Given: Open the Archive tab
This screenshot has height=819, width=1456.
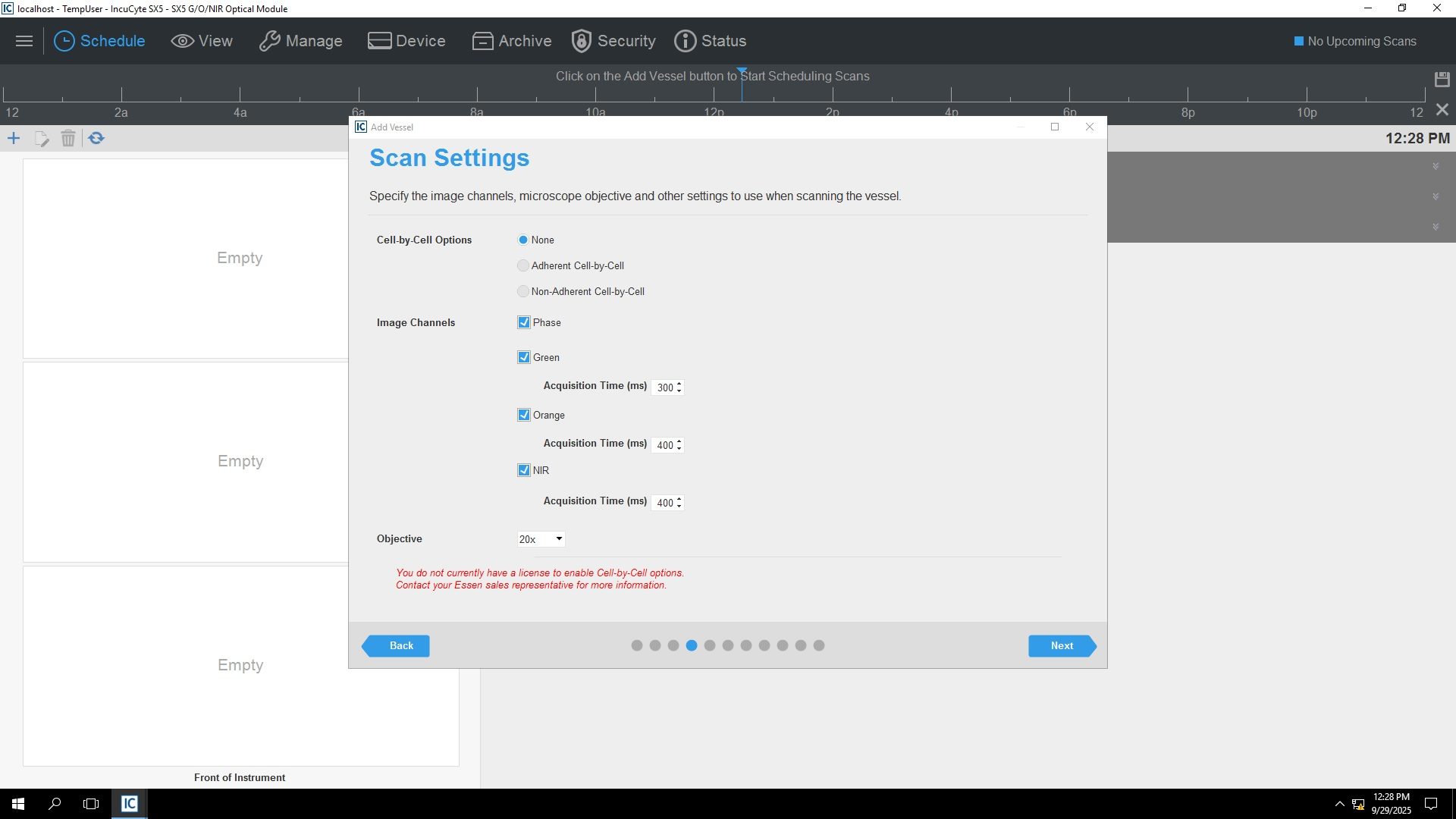Looking at the screenshot, I should tap(512, 41).
